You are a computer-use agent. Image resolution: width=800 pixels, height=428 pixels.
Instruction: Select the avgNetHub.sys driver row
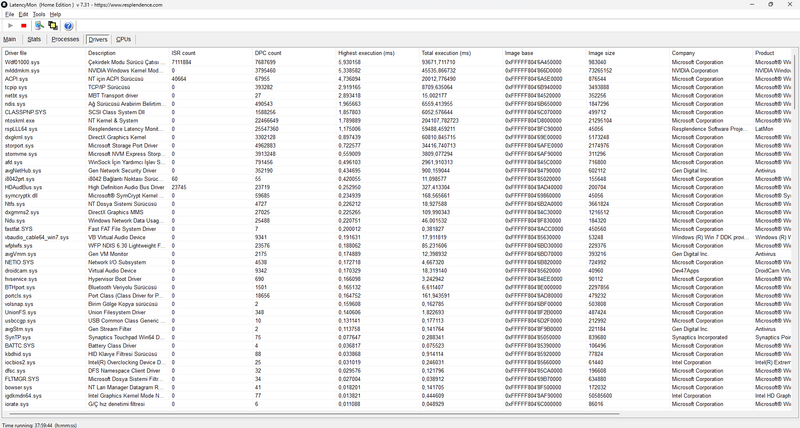point(397,170)
